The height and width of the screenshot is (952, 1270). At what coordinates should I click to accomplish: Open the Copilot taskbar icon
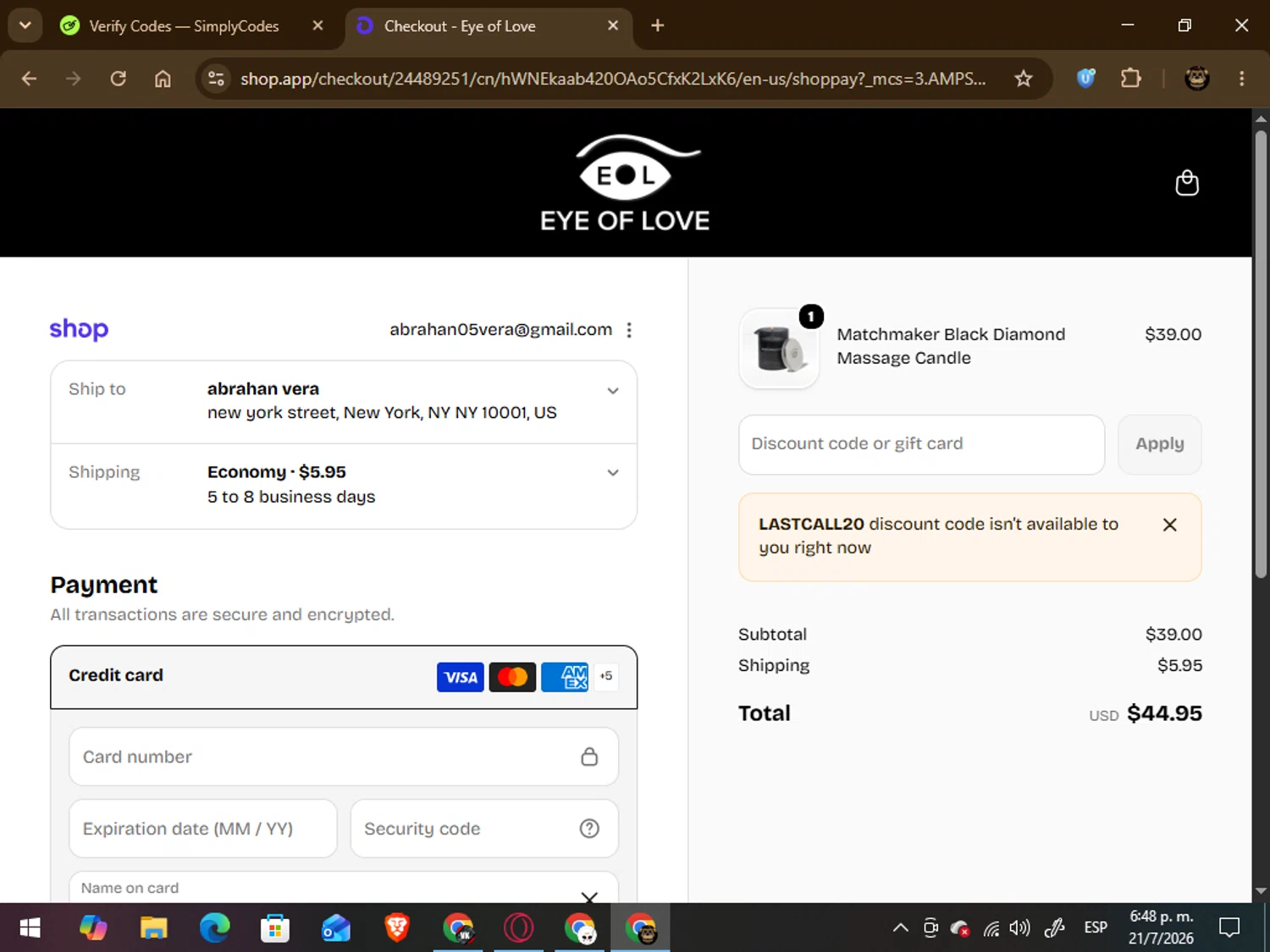tap(93, 928)
